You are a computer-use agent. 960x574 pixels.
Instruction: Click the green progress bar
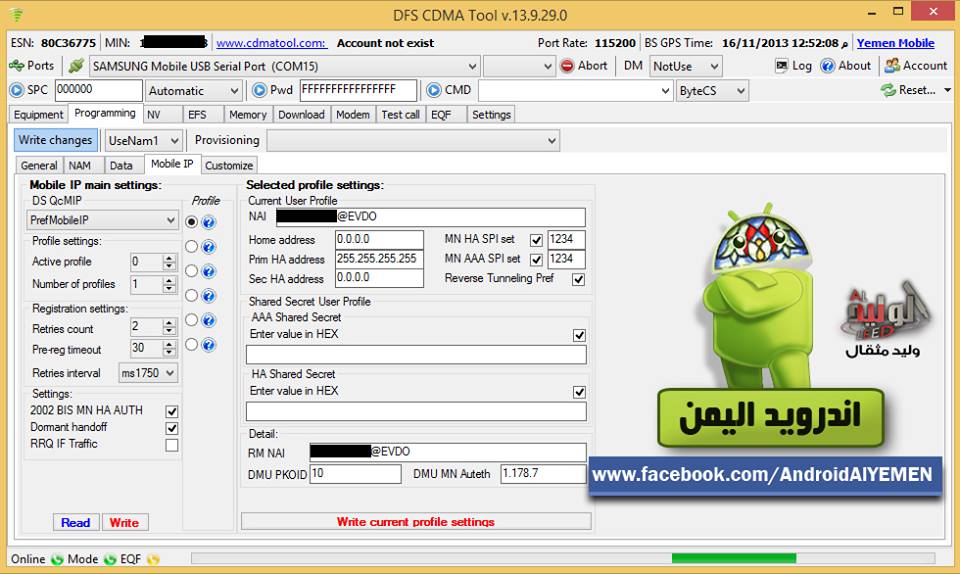point(733,558)
